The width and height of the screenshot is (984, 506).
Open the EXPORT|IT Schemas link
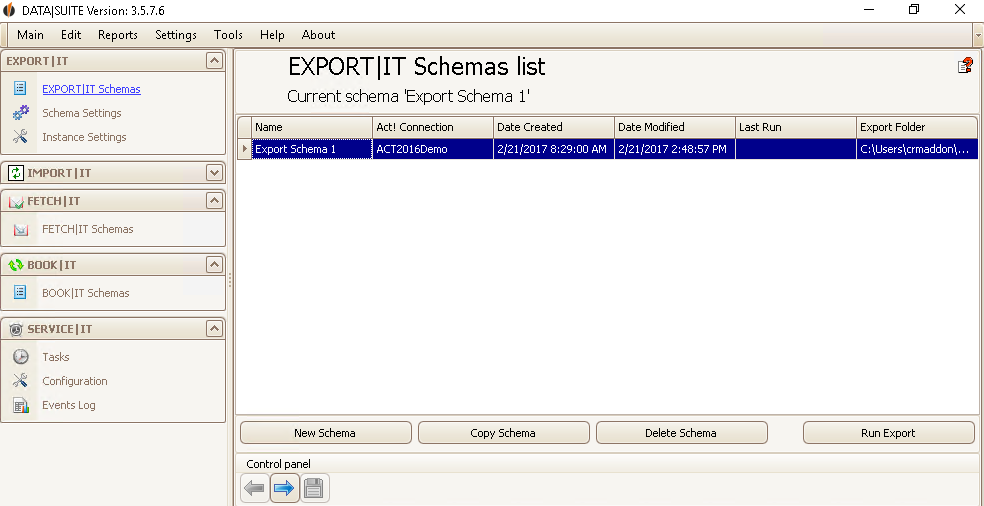click(92, 89)
